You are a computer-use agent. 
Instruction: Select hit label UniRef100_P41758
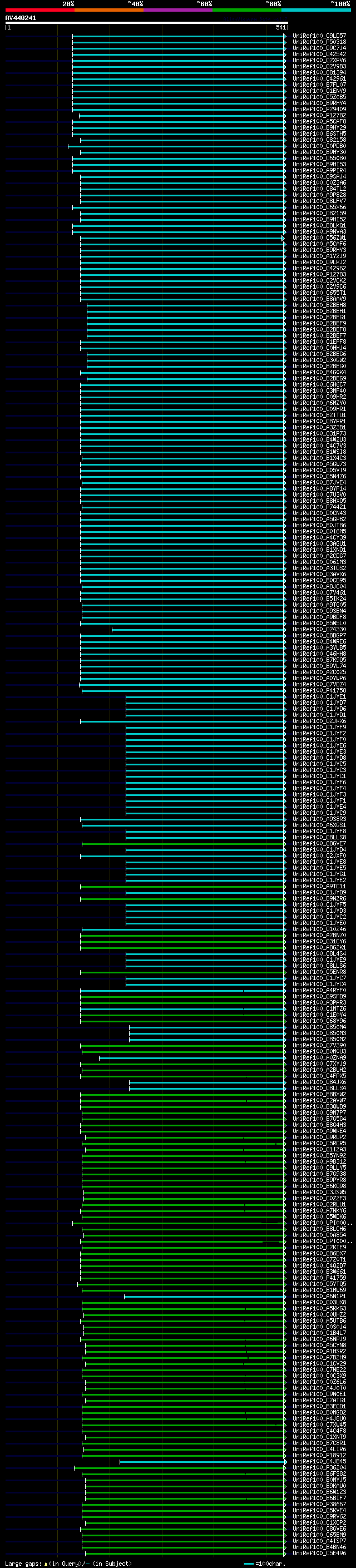coord(319,690)
